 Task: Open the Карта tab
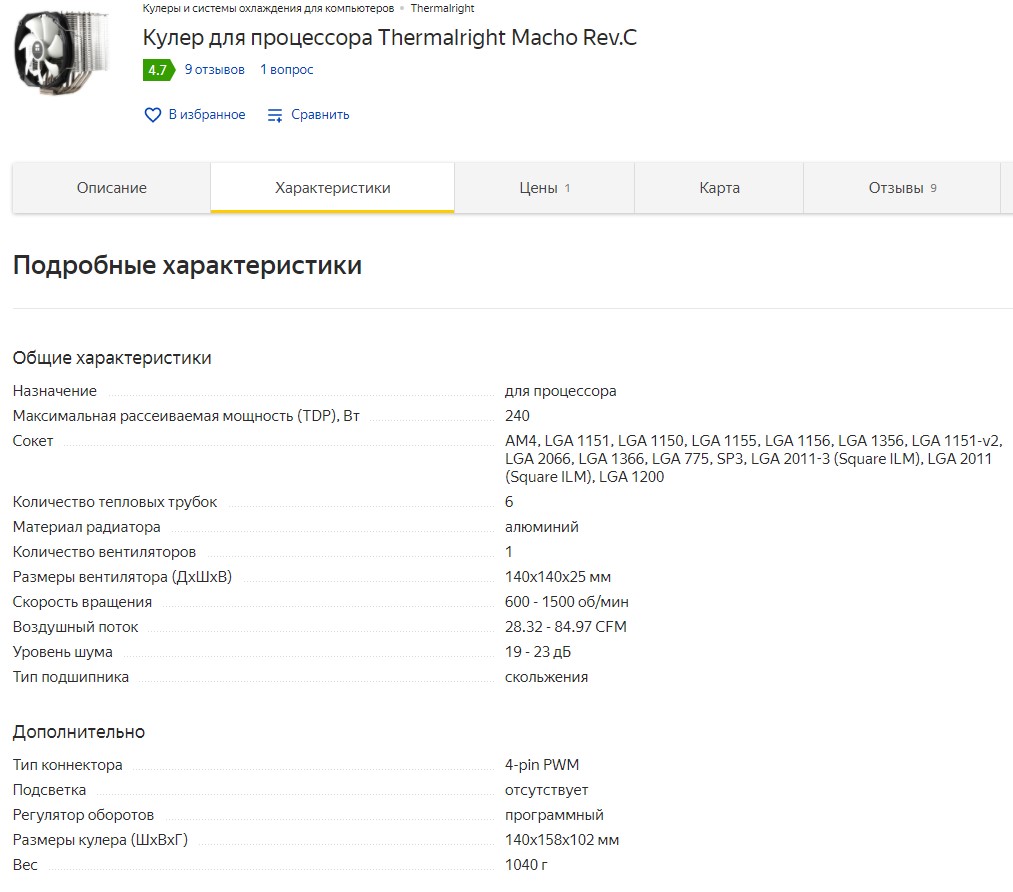pos(719,188)
